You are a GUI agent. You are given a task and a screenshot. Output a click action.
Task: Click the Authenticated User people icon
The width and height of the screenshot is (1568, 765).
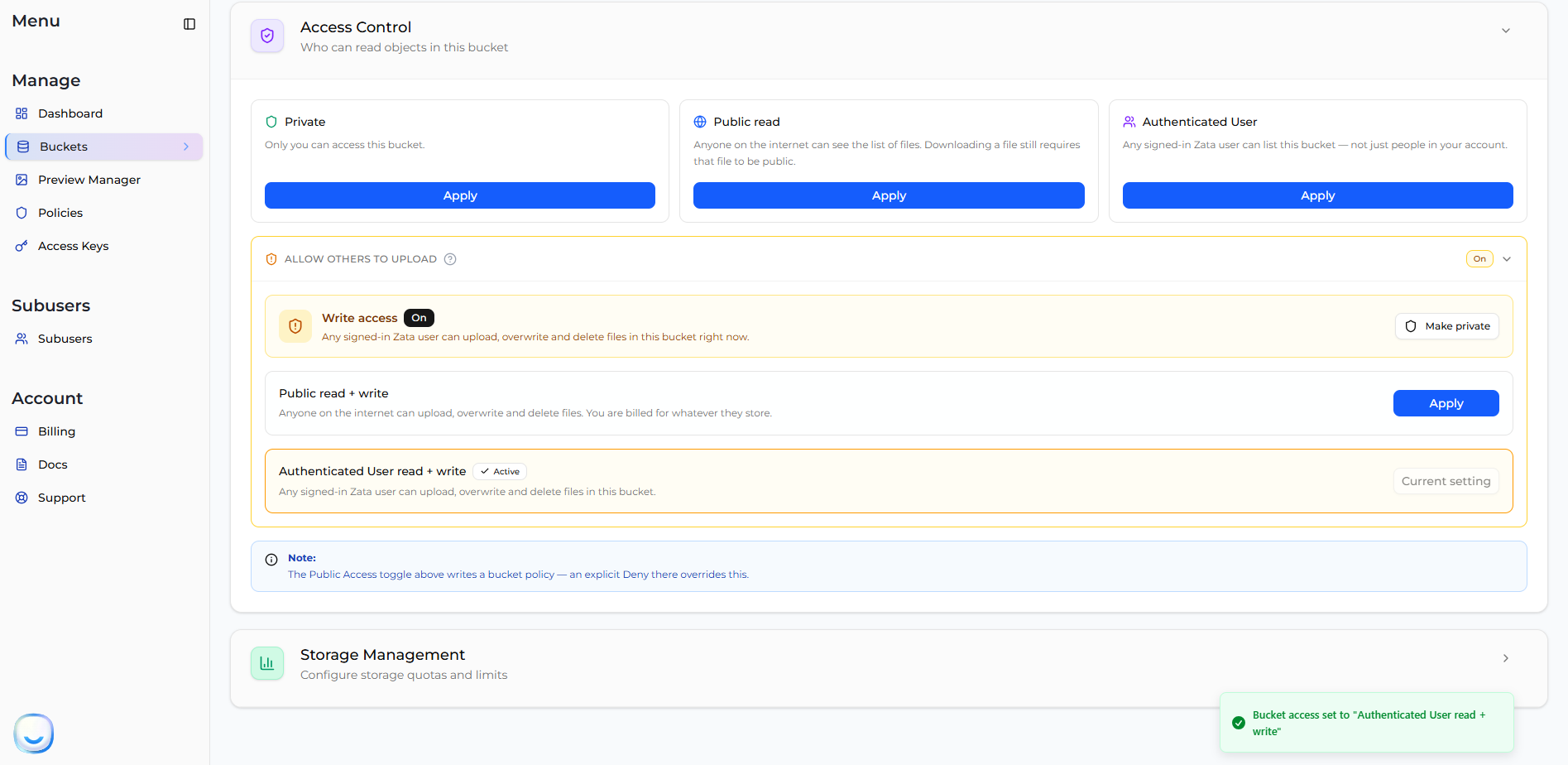(1129, 122)
